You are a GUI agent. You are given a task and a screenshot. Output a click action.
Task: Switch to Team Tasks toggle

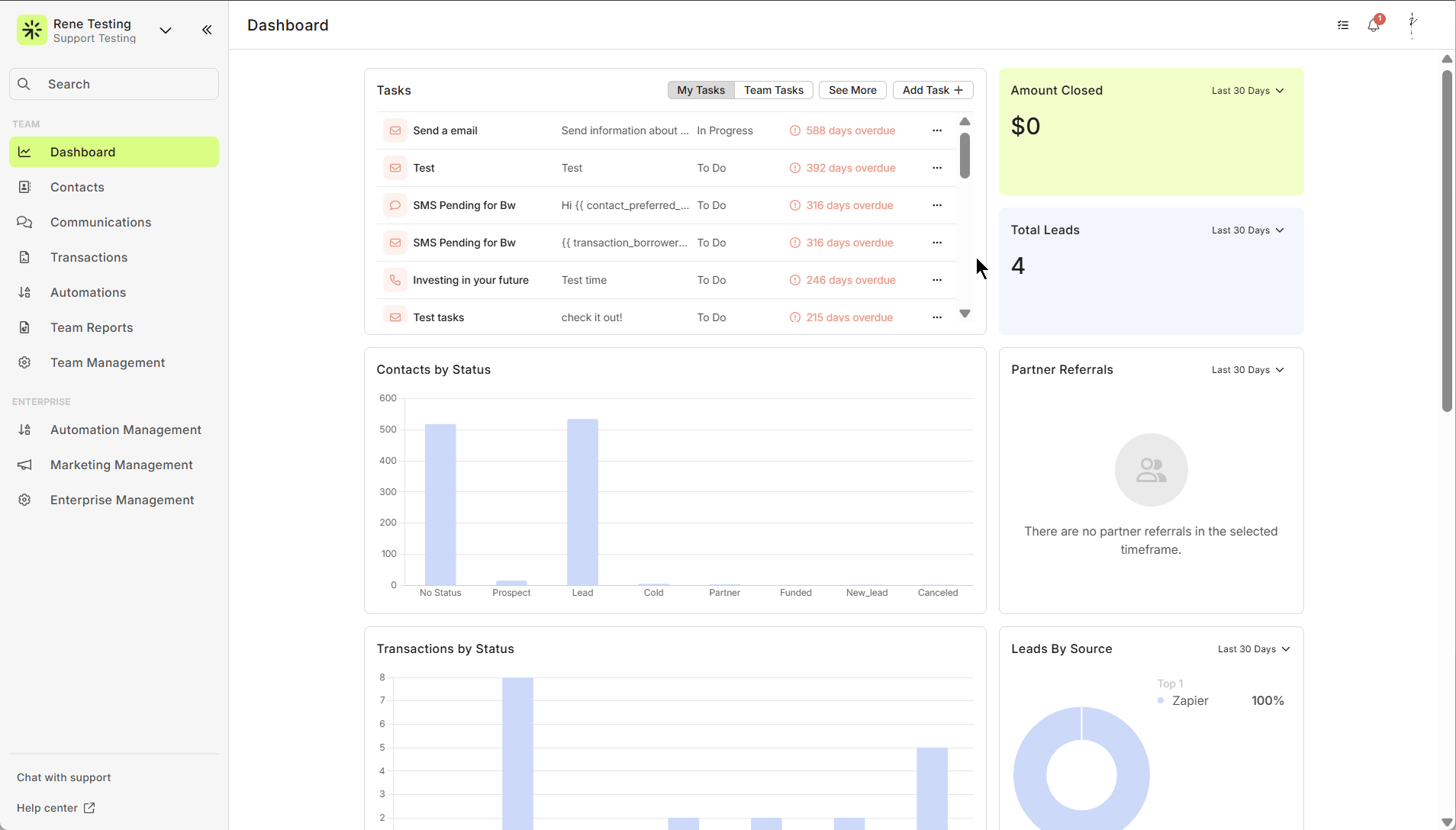pyautogui.click(x=774, y=90)
